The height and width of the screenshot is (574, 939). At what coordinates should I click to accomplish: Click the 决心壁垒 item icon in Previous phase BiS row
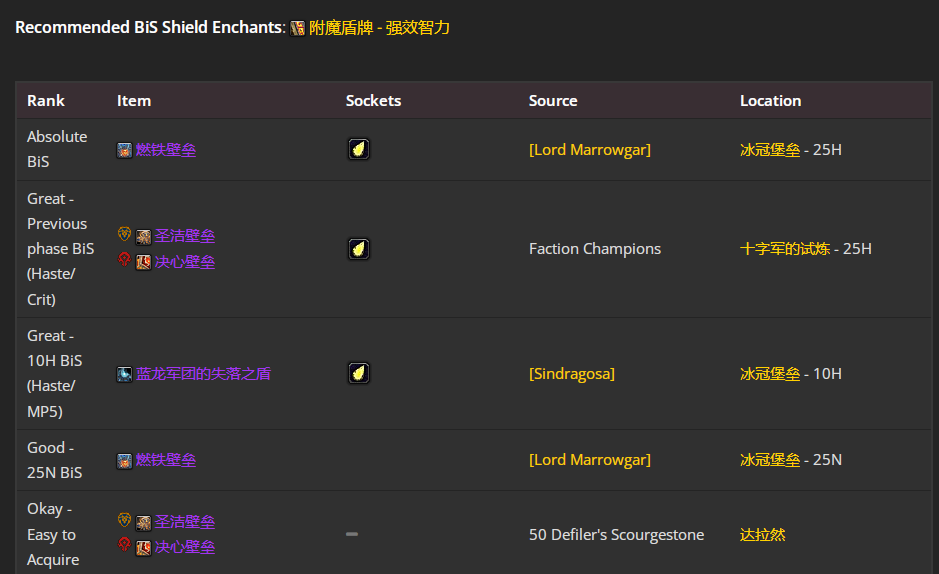[x=143, y=262]
